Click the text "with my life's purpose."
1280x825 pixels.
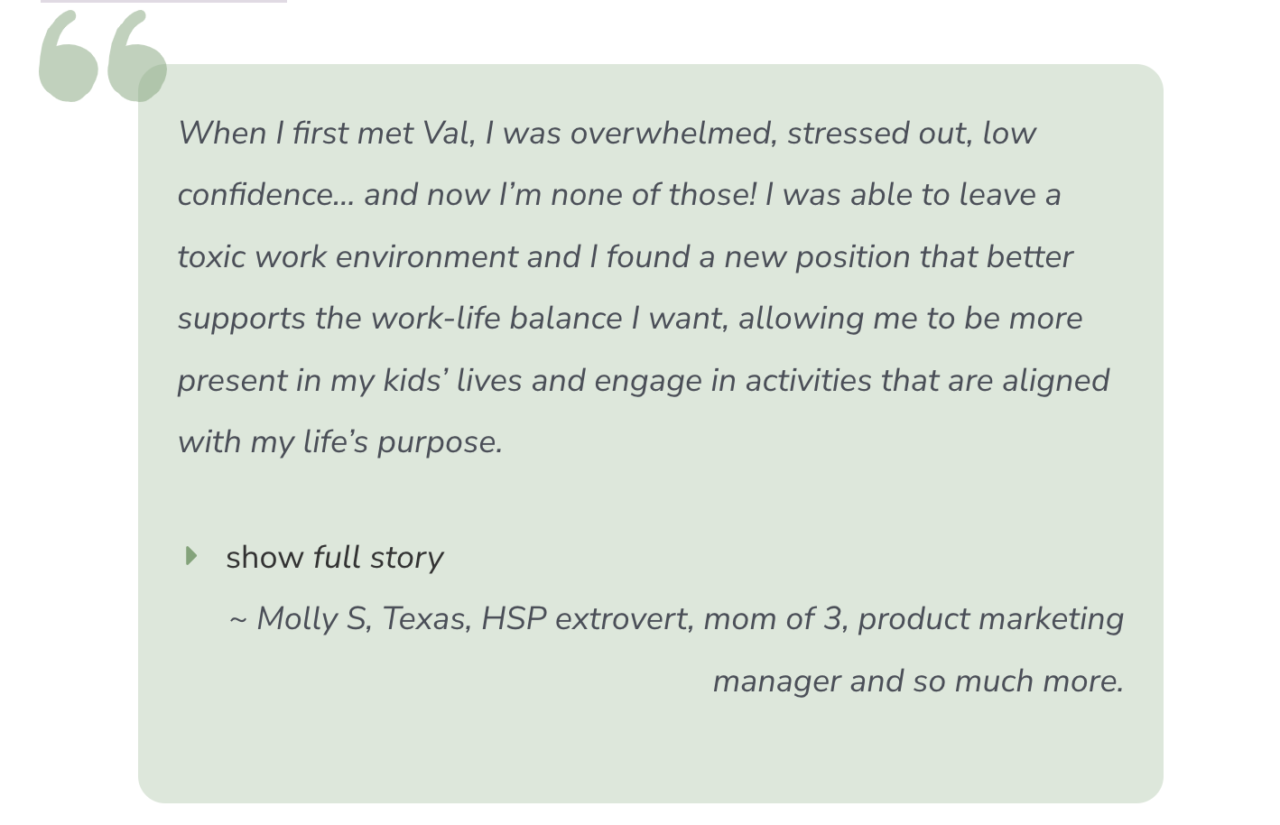click(340, 442)
